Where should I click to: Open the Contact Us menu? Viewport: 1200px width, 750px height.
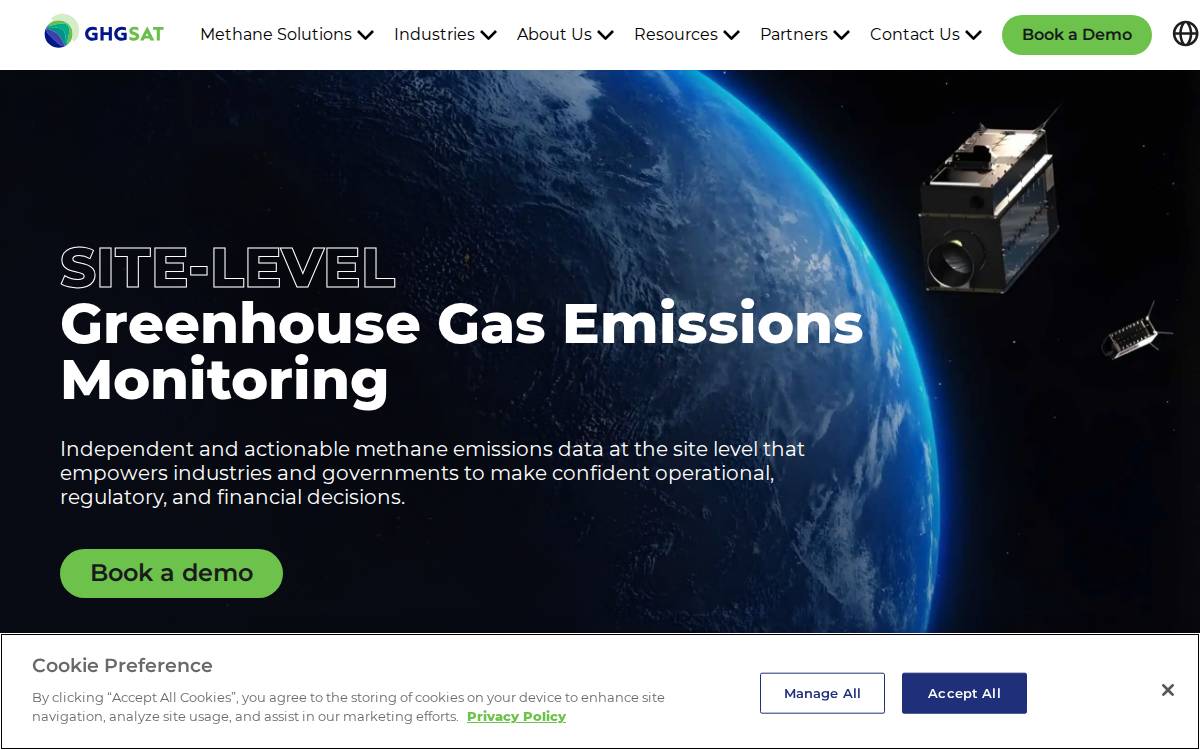pyautogui.click(x=915, y=34)
